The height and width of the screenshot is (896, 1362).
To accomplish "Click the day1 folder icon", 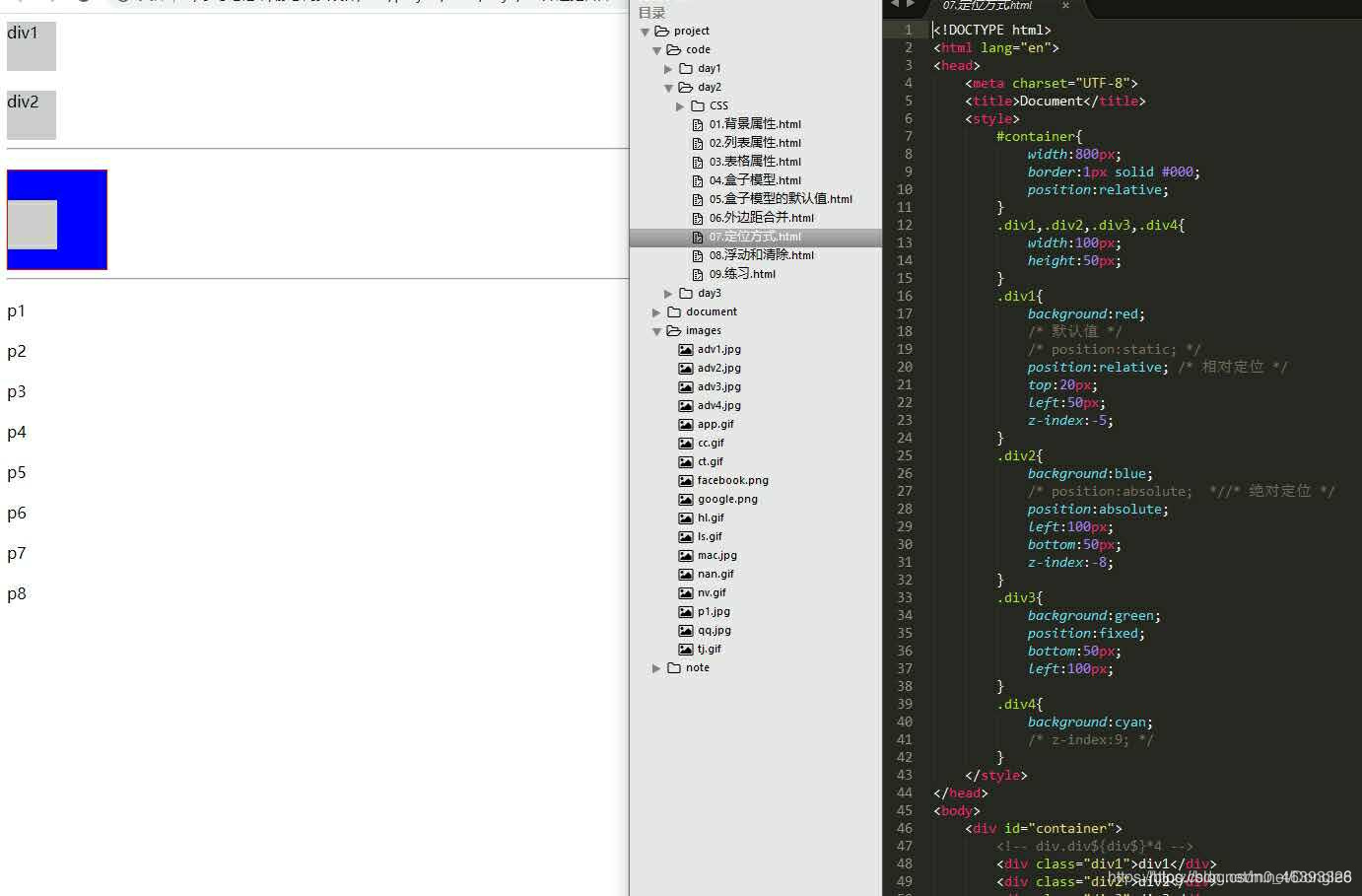I will [x=686, y=68].
